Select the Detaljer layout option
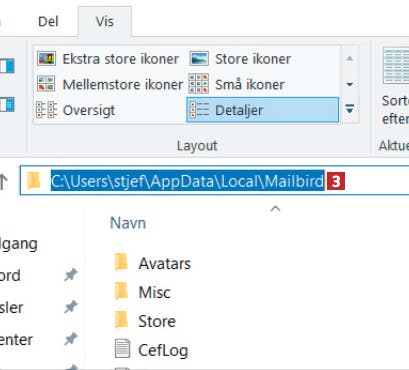Image resolution: width=409 pixels, height=370 pixels. pos(263,110)
